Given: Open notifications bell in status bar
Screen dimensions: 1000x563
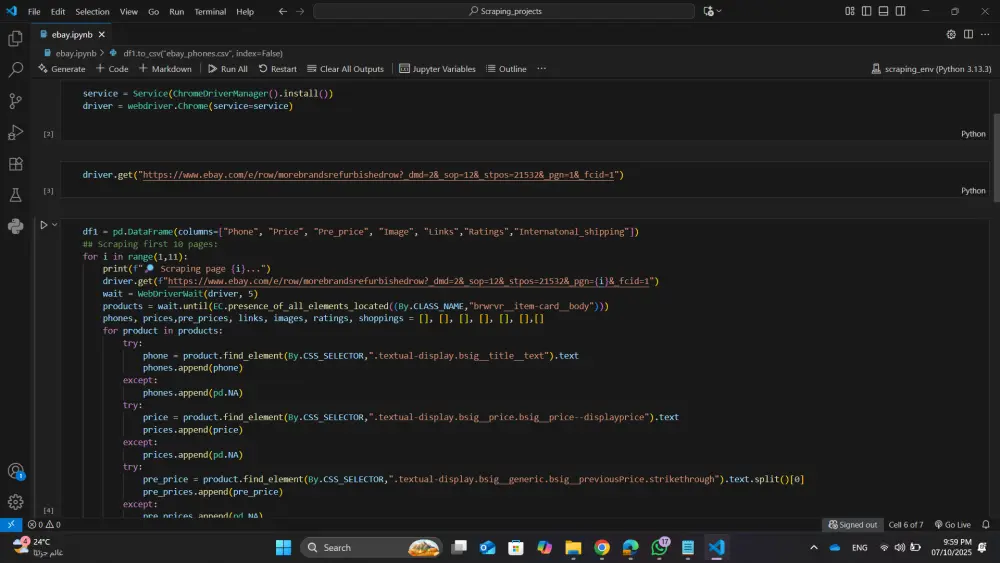Looking at the screenshot, I should (986, 524).
